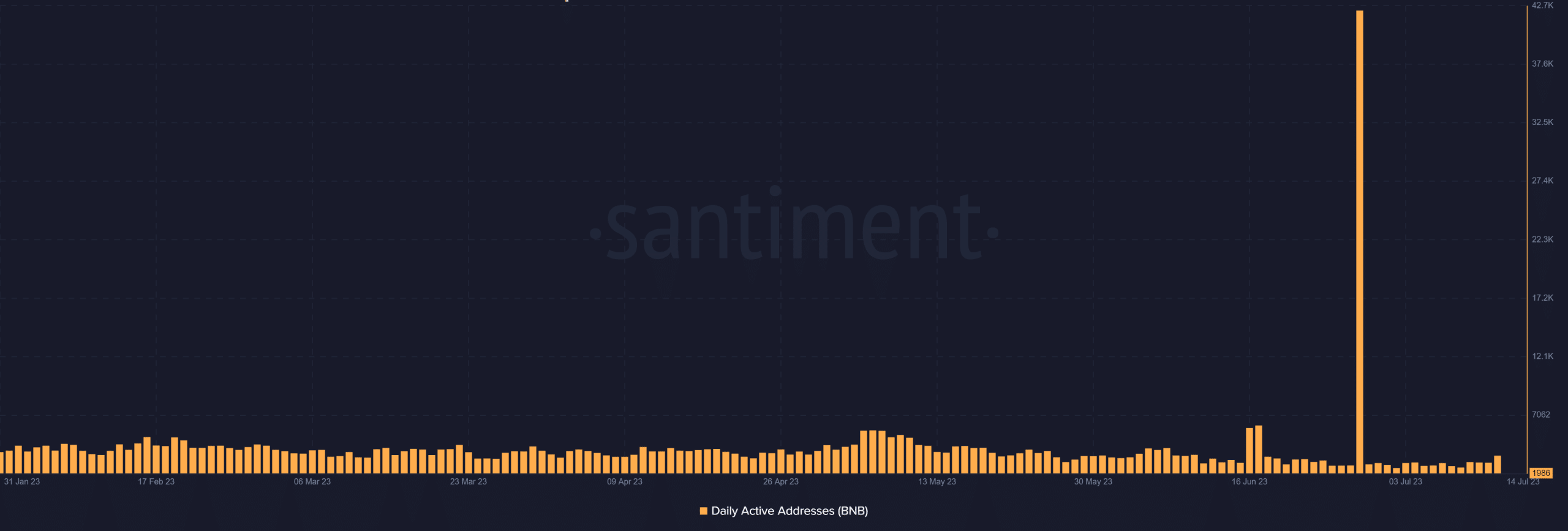Click the 32.5K y-axis label
This screenshot has height=531, width=1568.
[x=1542, y=122]
